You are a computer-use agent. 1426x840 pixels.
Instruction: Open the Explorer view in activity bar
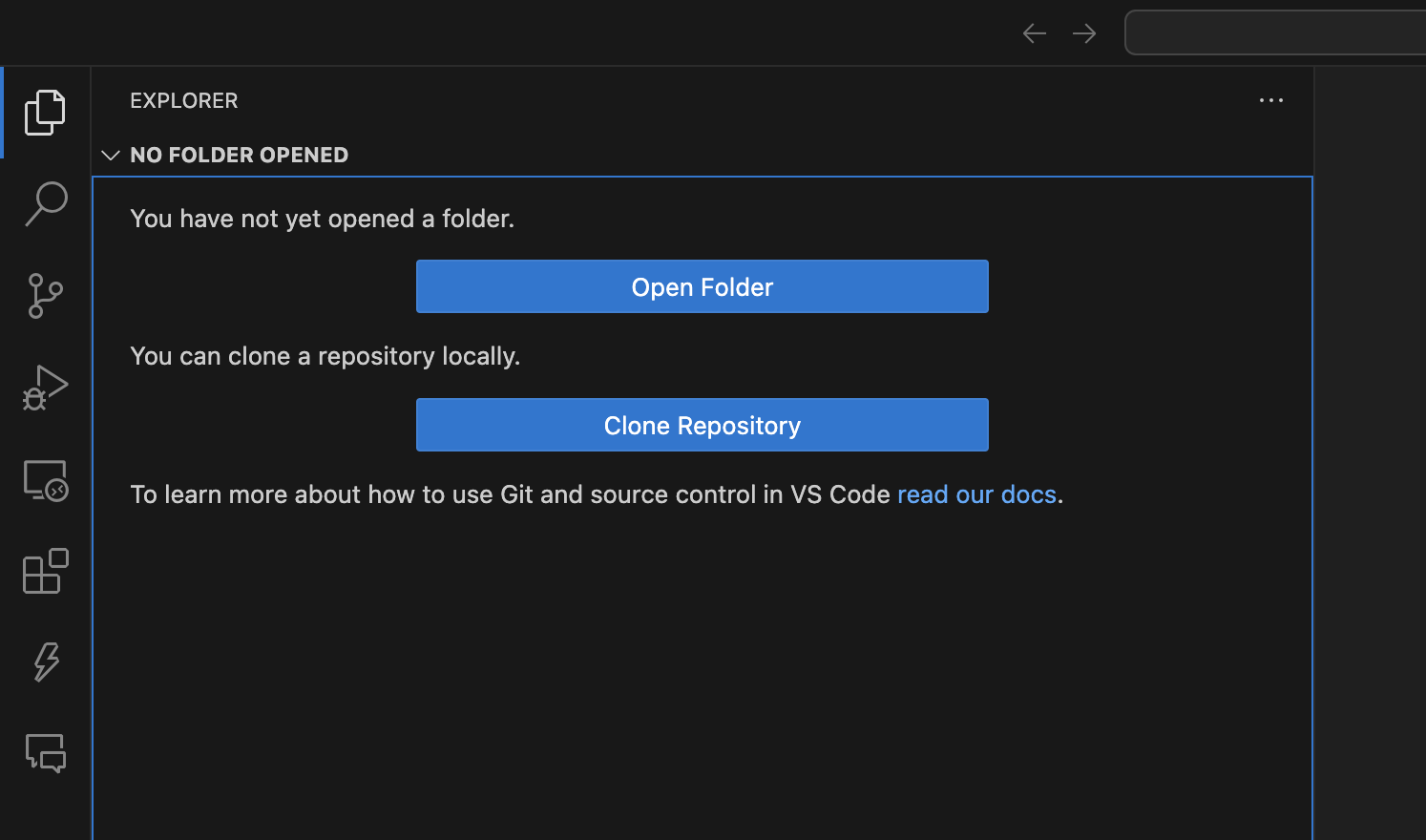(x=45, y=113)
